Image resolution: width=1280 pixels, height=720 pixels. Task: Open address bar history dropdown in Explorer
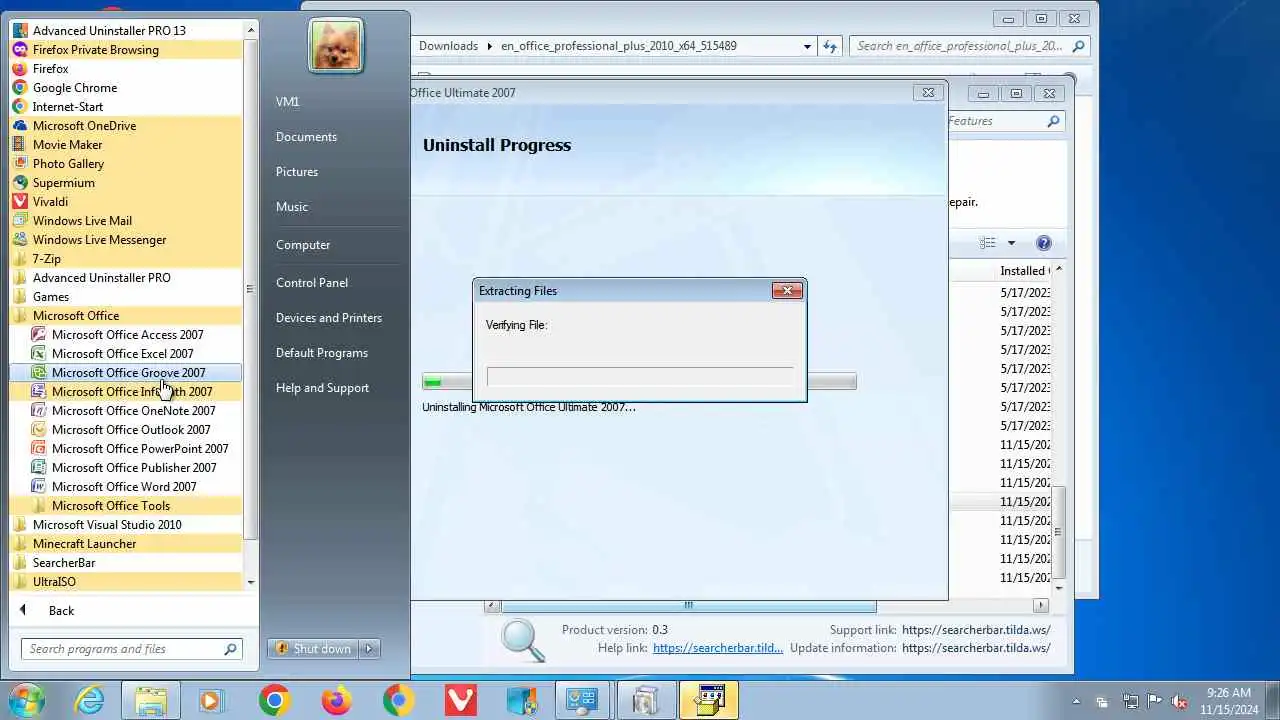tap(807, 46)
